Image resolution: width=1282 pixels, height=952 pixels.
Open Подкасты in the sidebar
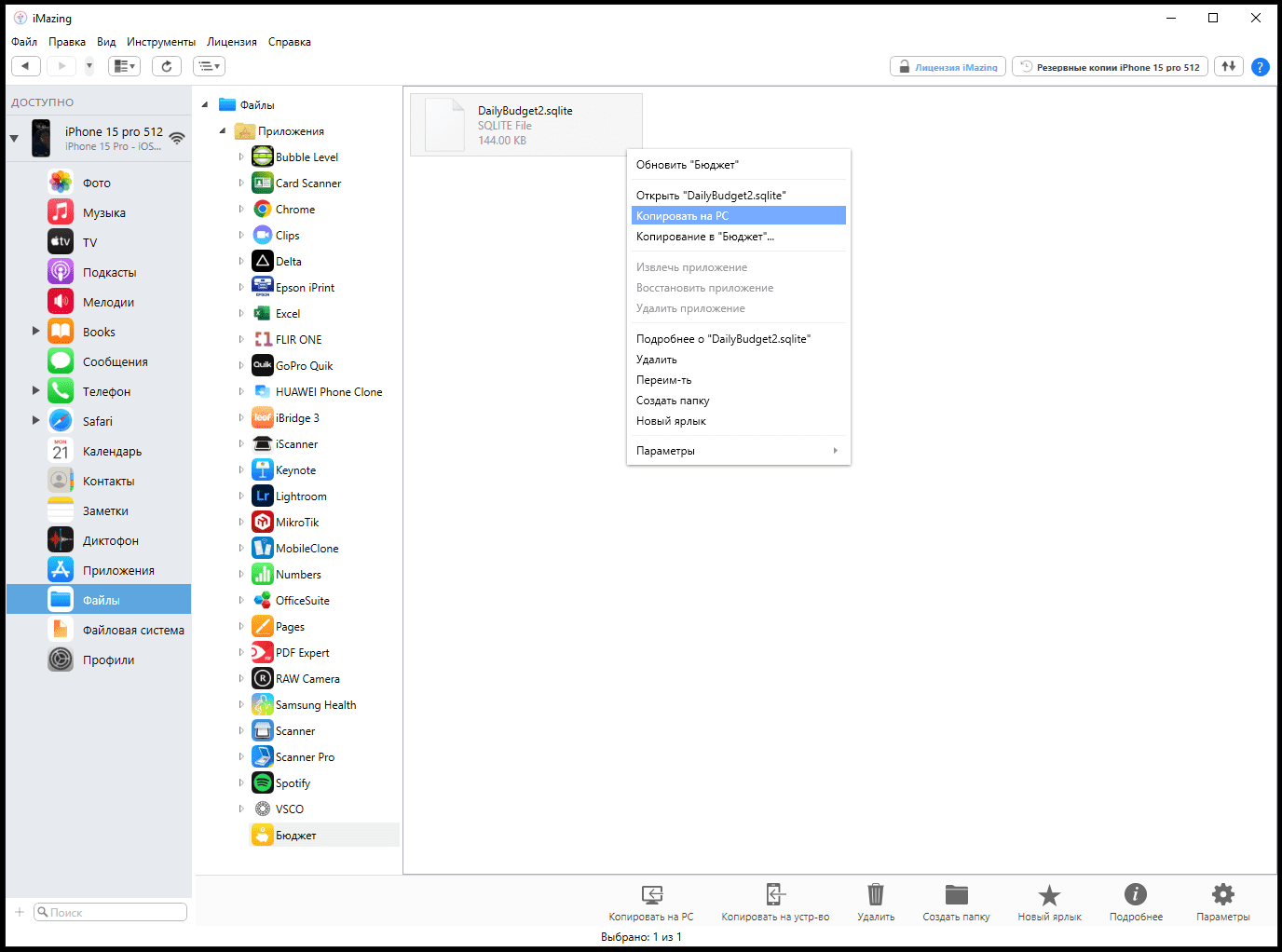click(109, 273)
